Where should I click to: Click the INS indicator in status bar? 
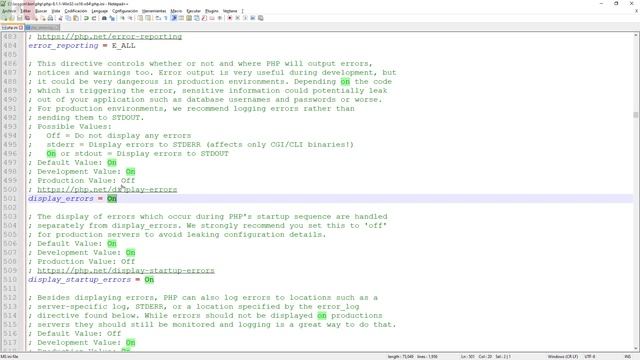pos(628,357)
